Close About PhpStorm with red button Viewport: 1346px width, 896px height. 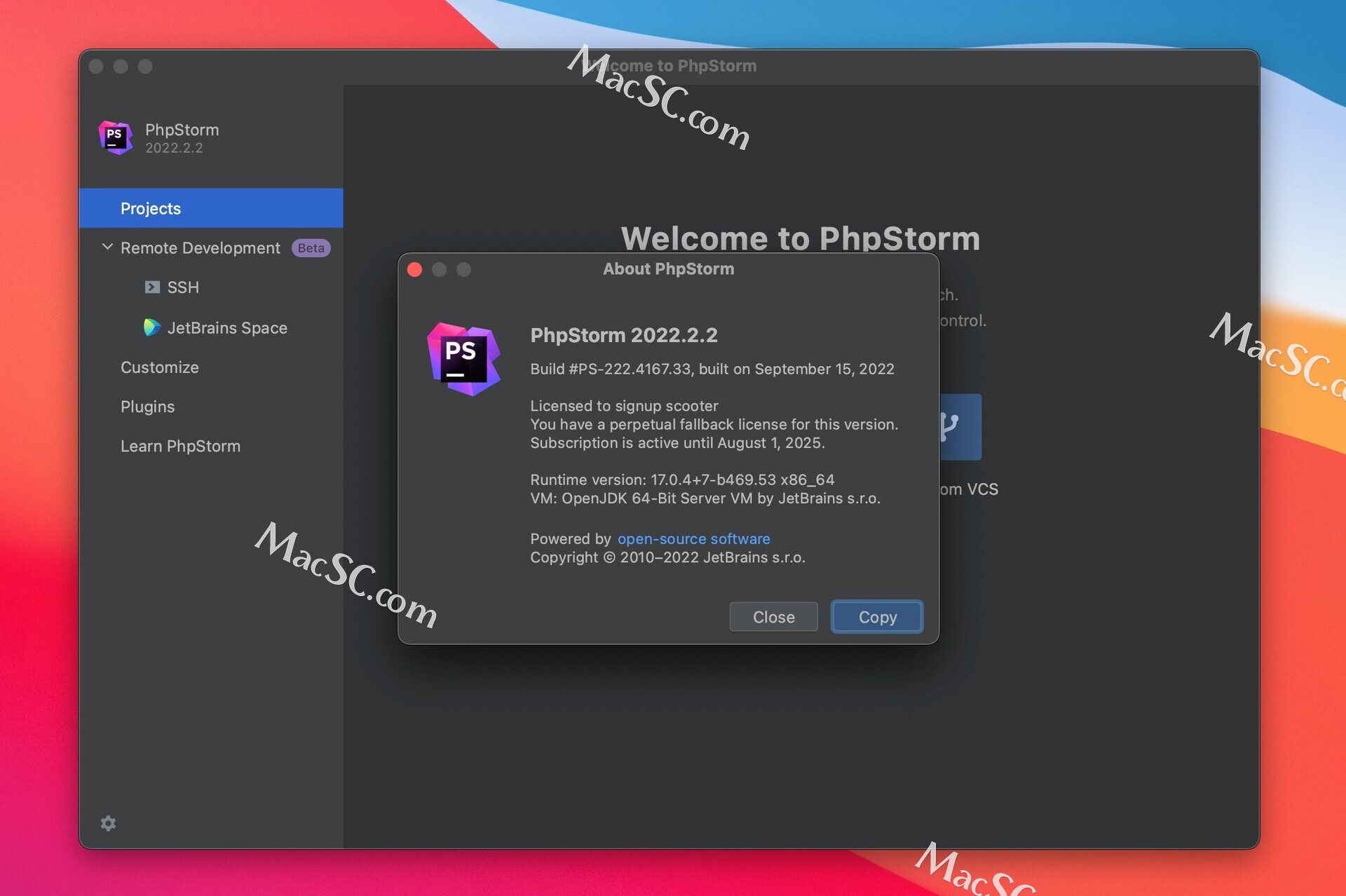click(414, 269)
